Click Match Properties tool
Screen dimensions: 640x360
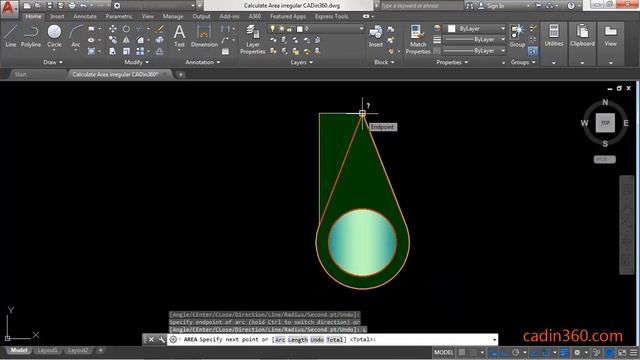[x=418, y=40]
